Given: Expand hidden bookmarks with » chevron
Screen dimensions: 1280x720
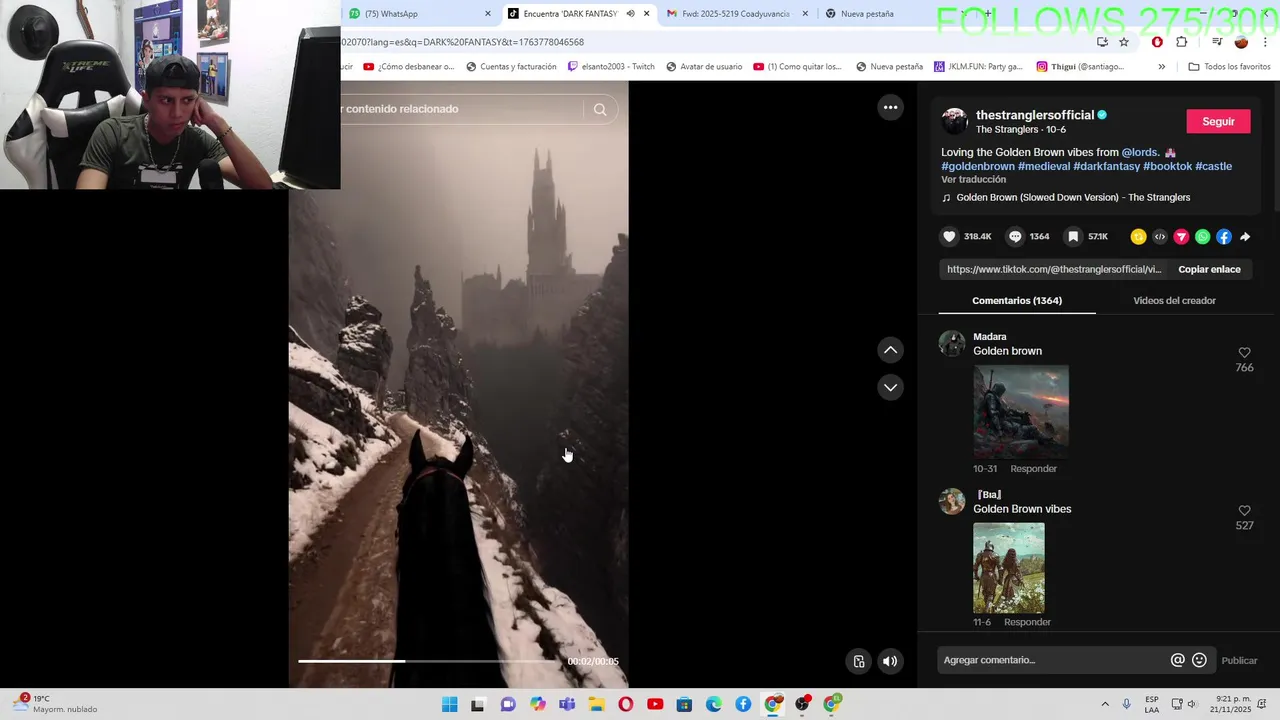Looking at the screenshot, I should (x=1161, y=67).
